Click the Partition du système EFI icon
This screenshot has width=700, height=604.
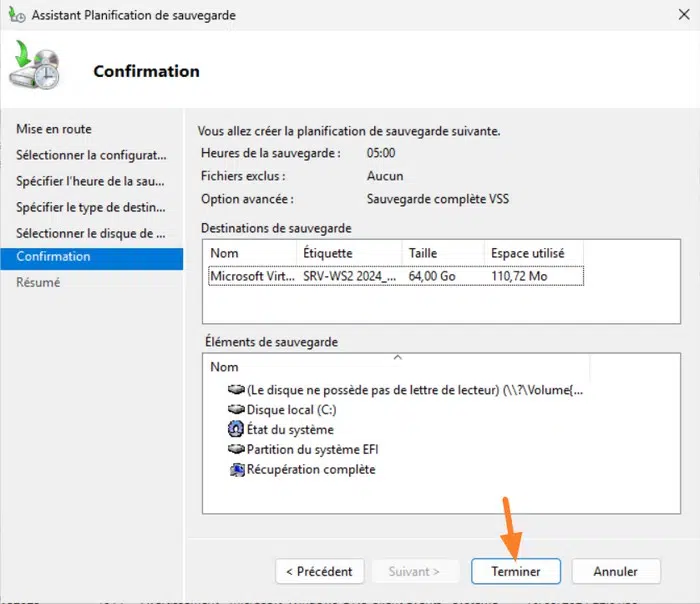pyautogui.click(x=237, y=449)
